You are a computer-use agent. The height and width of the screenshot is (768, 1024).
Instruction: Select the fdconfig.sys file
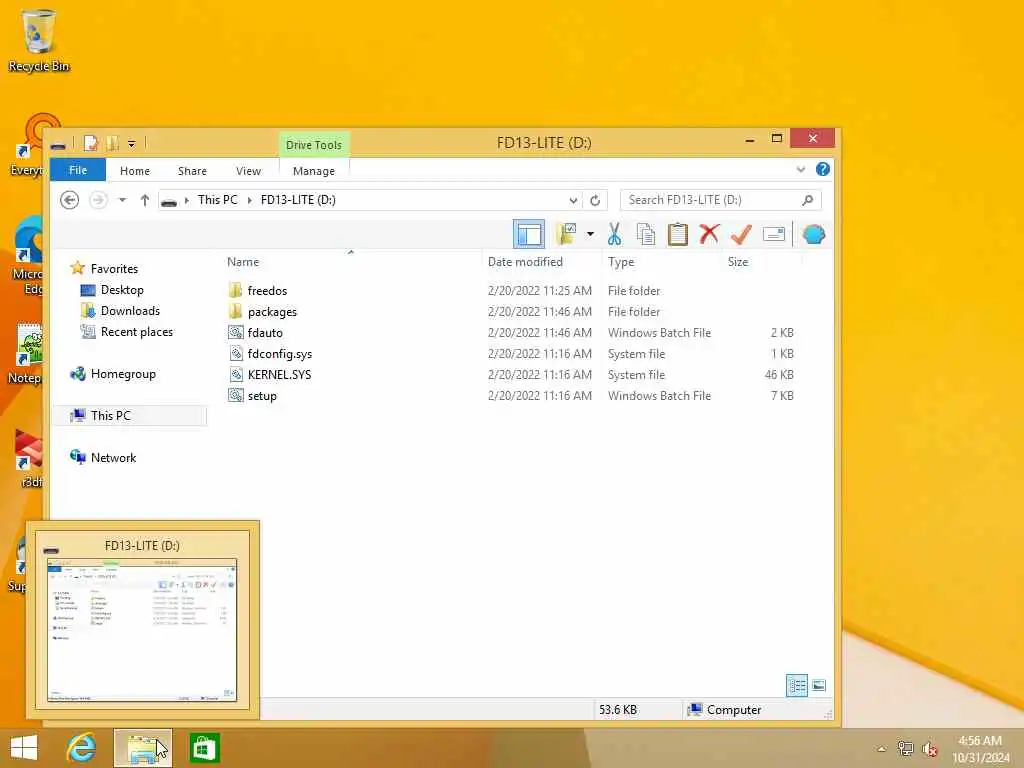pos(280,353)
